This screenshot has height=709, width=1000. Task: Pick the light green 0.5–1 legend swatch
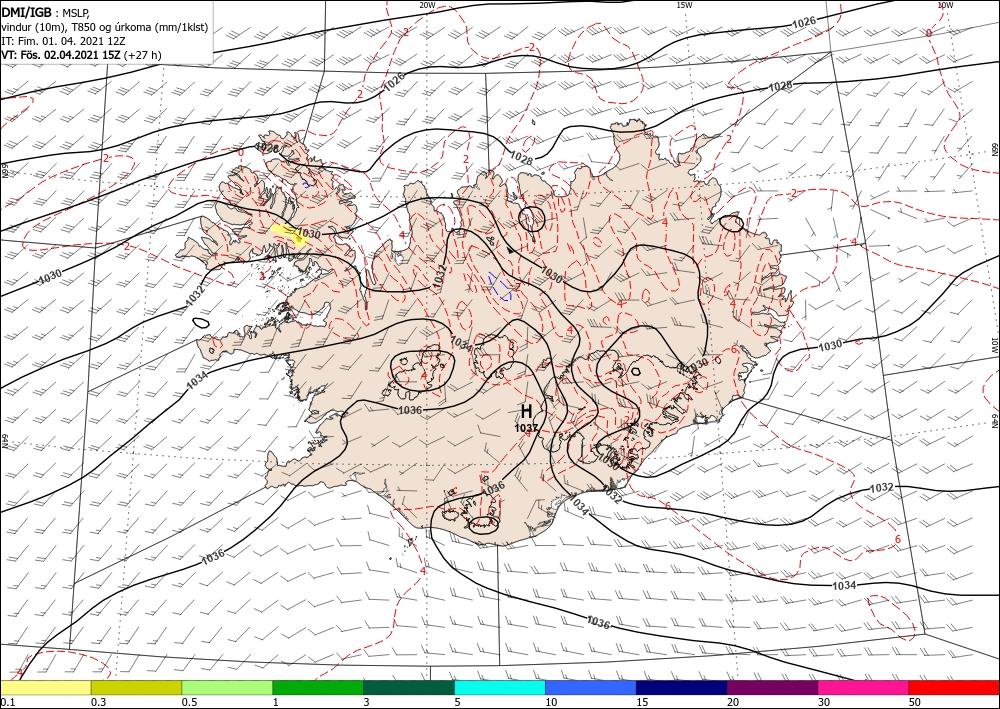coord(227,687)
